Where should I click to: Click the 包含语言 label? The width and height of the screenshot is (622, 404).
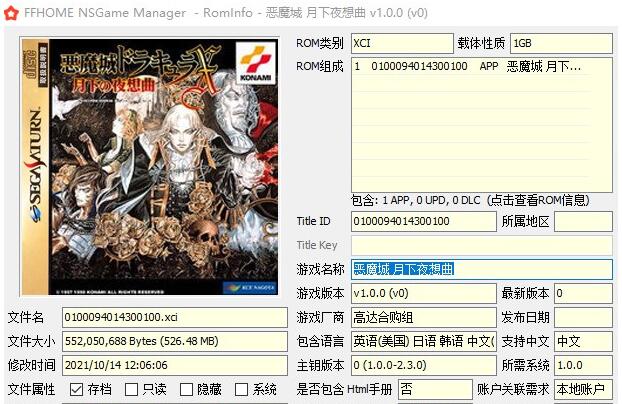[x=320, y=341]
